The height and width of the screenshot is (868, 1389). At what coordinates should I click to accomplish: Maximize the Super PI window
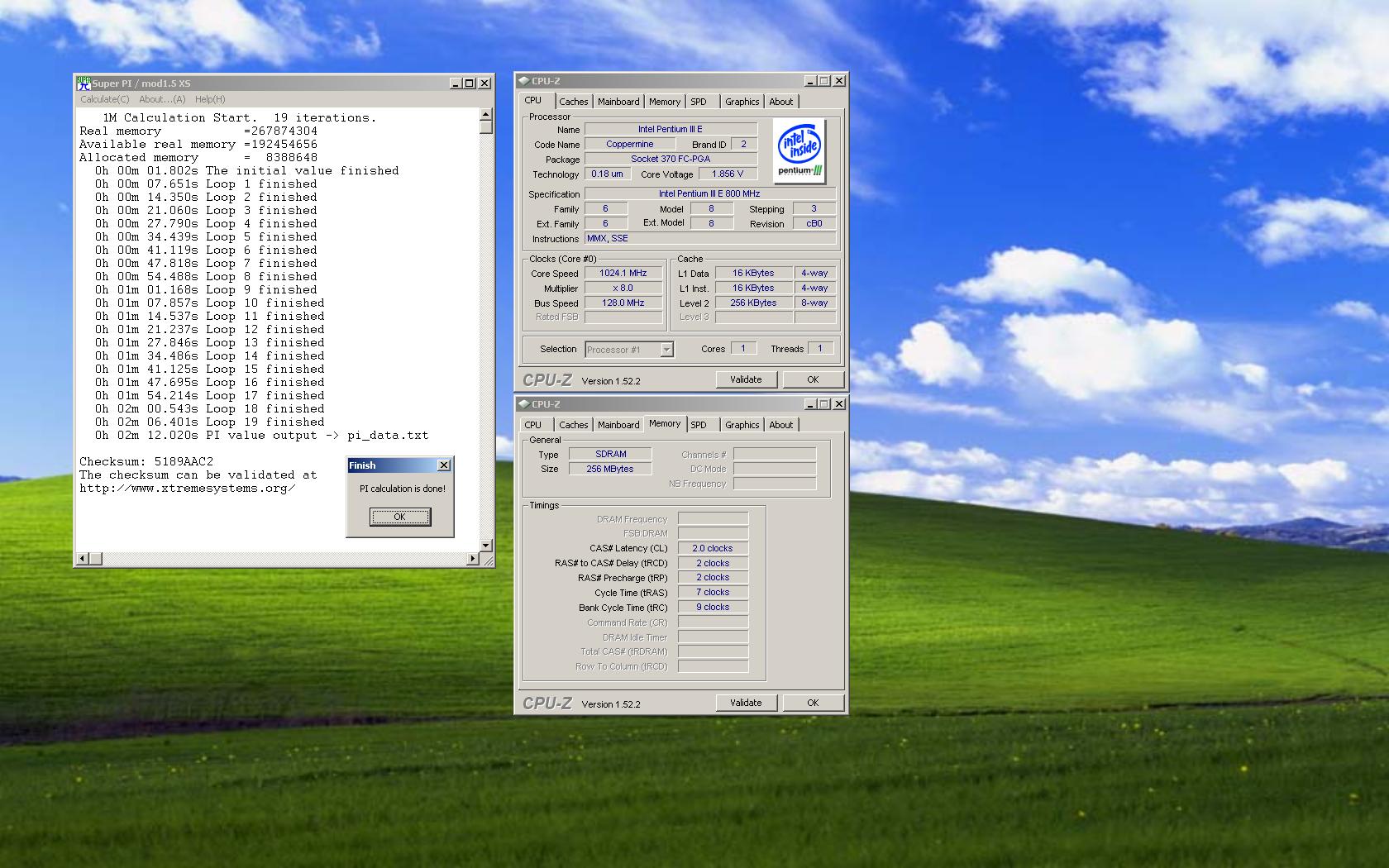(x=470, y=83)
